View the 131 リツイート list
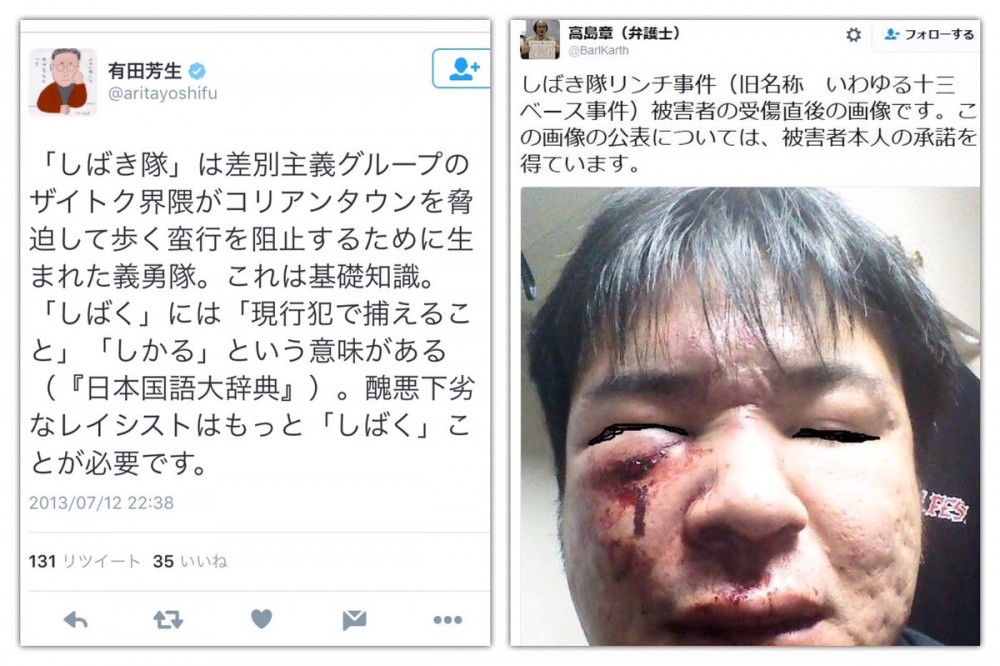 point(84,561)
